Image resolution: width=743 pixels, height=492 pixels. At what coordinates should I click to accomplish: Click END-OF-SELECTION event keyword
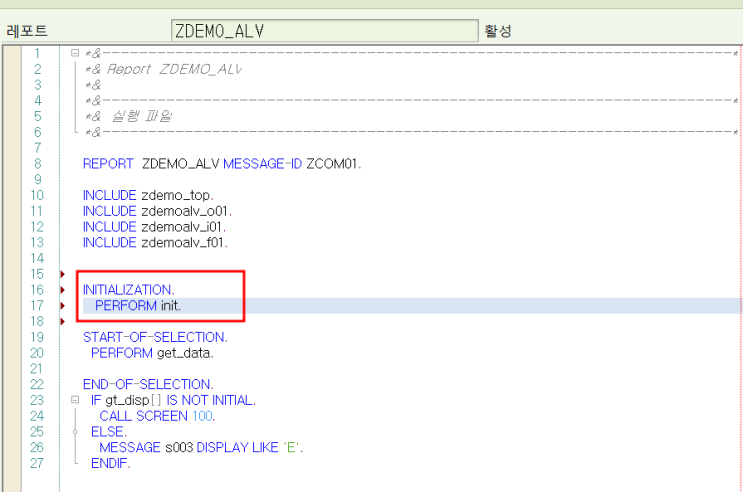148,384
